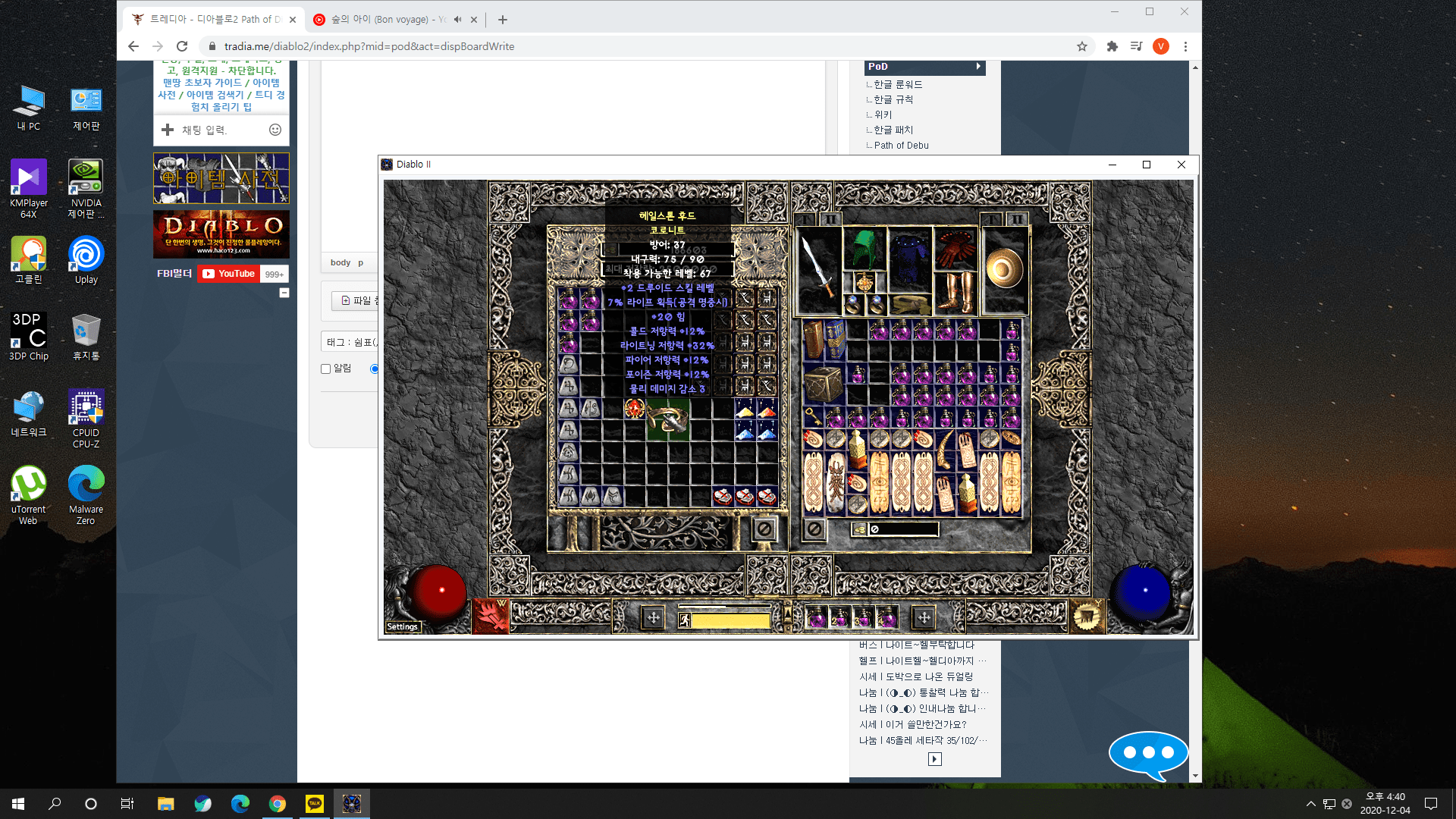This screenshot has width=1456, height=819.
Task: Open the emoji picker in chat box
Action: [275, 130]
